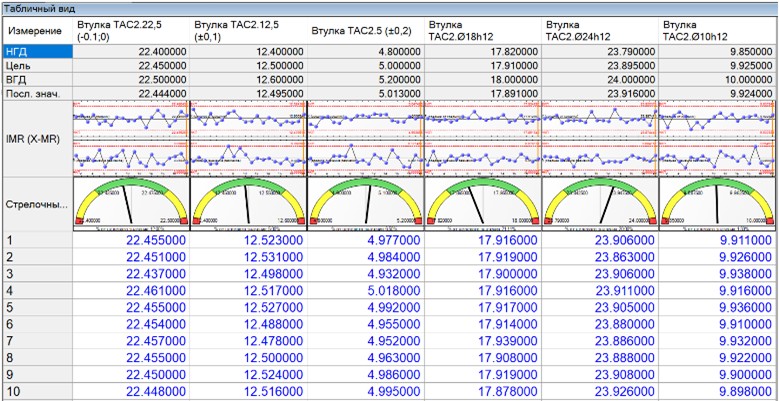Click row number 4 header

tap(37, 291)
